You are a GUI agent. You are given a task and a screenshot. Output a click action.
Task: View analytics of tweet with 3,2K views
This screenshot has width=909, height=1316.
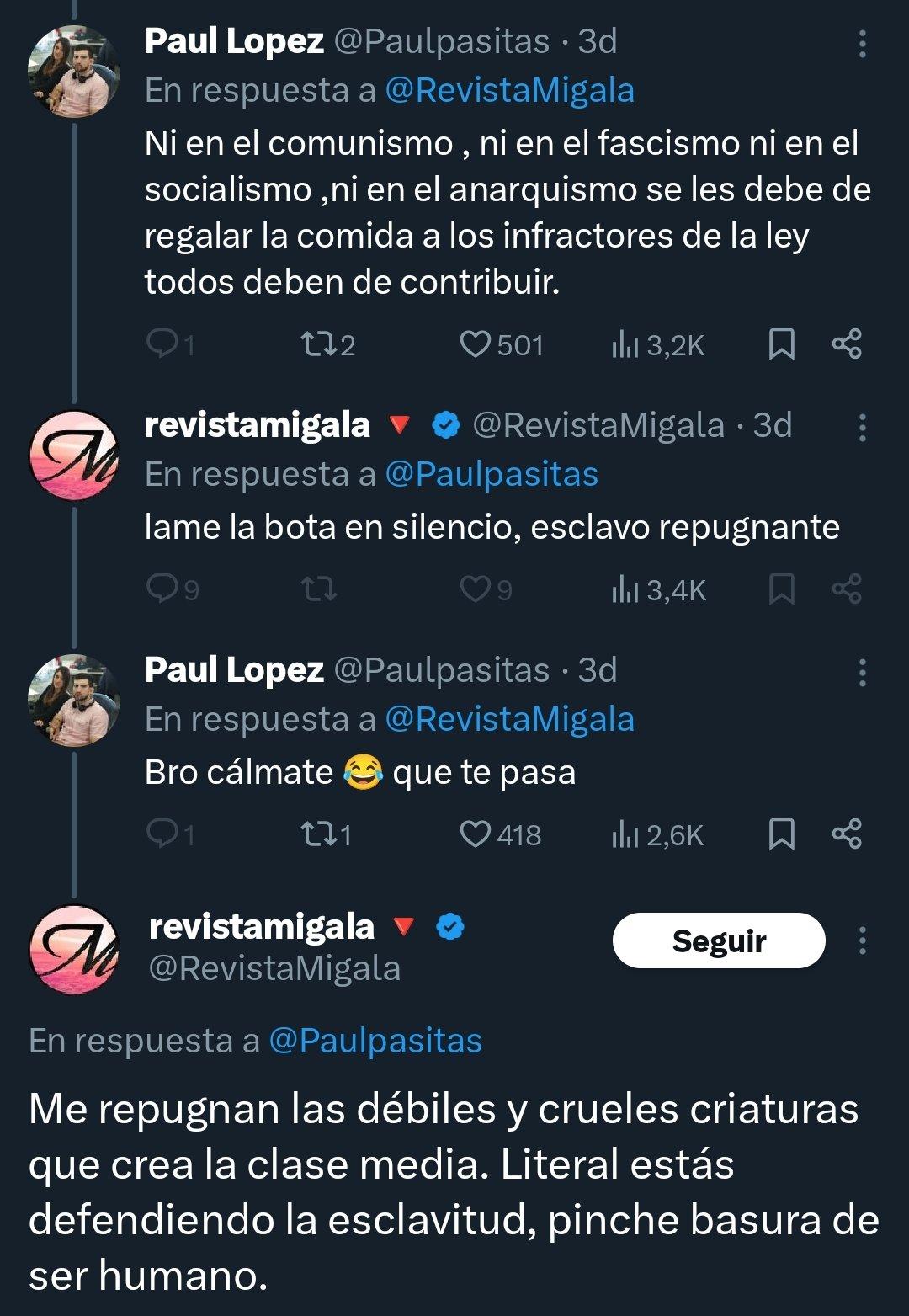coord(657,345)
